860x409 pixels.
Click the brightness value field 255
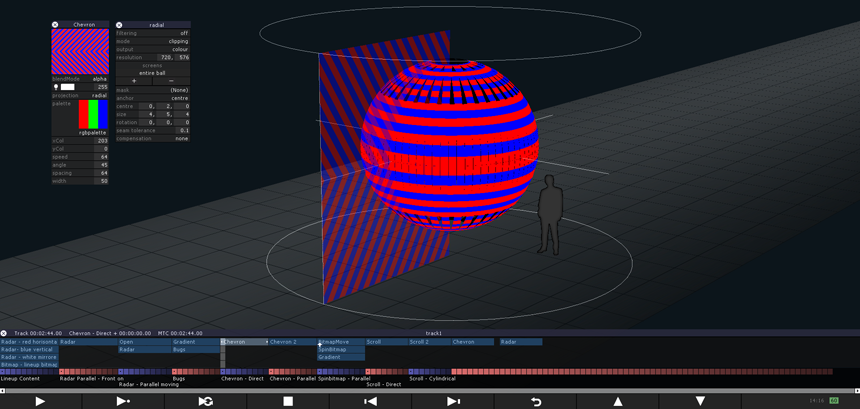click(x=100, y=87)
